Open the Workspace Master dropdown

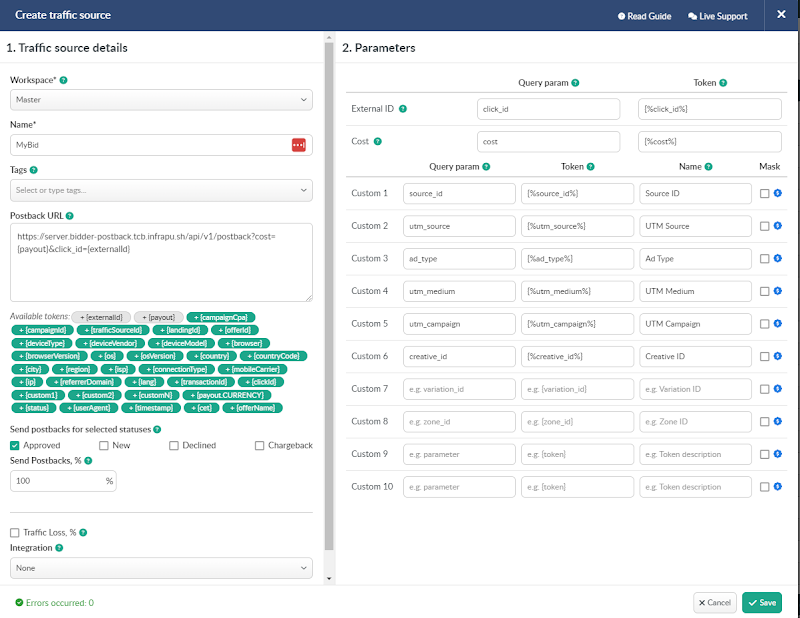coord(161,100)
